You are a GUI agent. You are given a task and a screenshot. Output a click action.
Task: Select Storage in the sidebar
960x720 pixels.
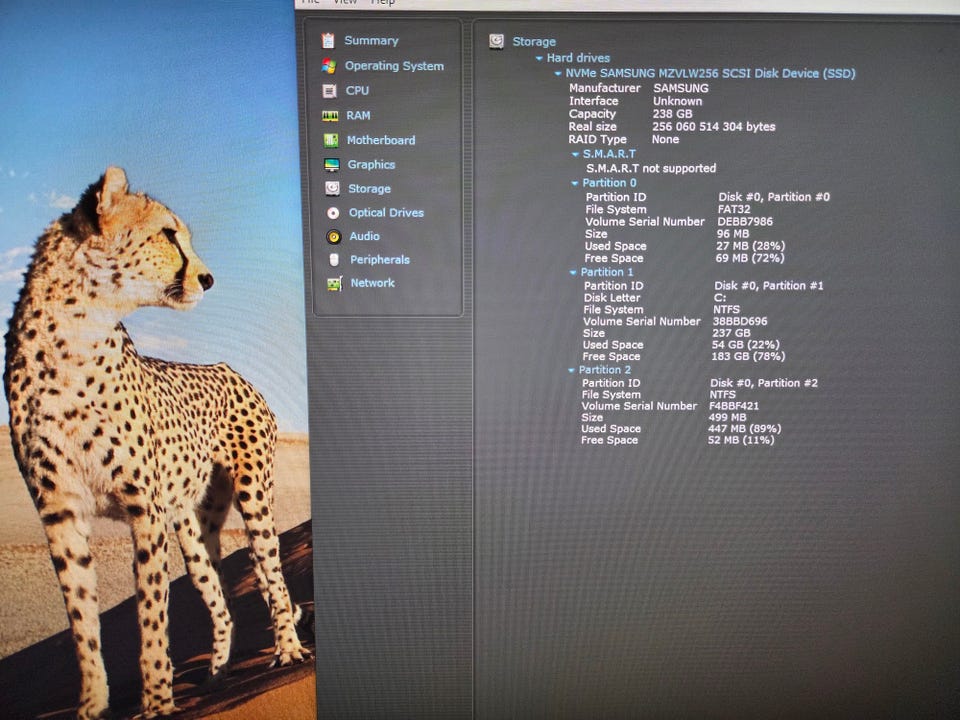point(369,189)
